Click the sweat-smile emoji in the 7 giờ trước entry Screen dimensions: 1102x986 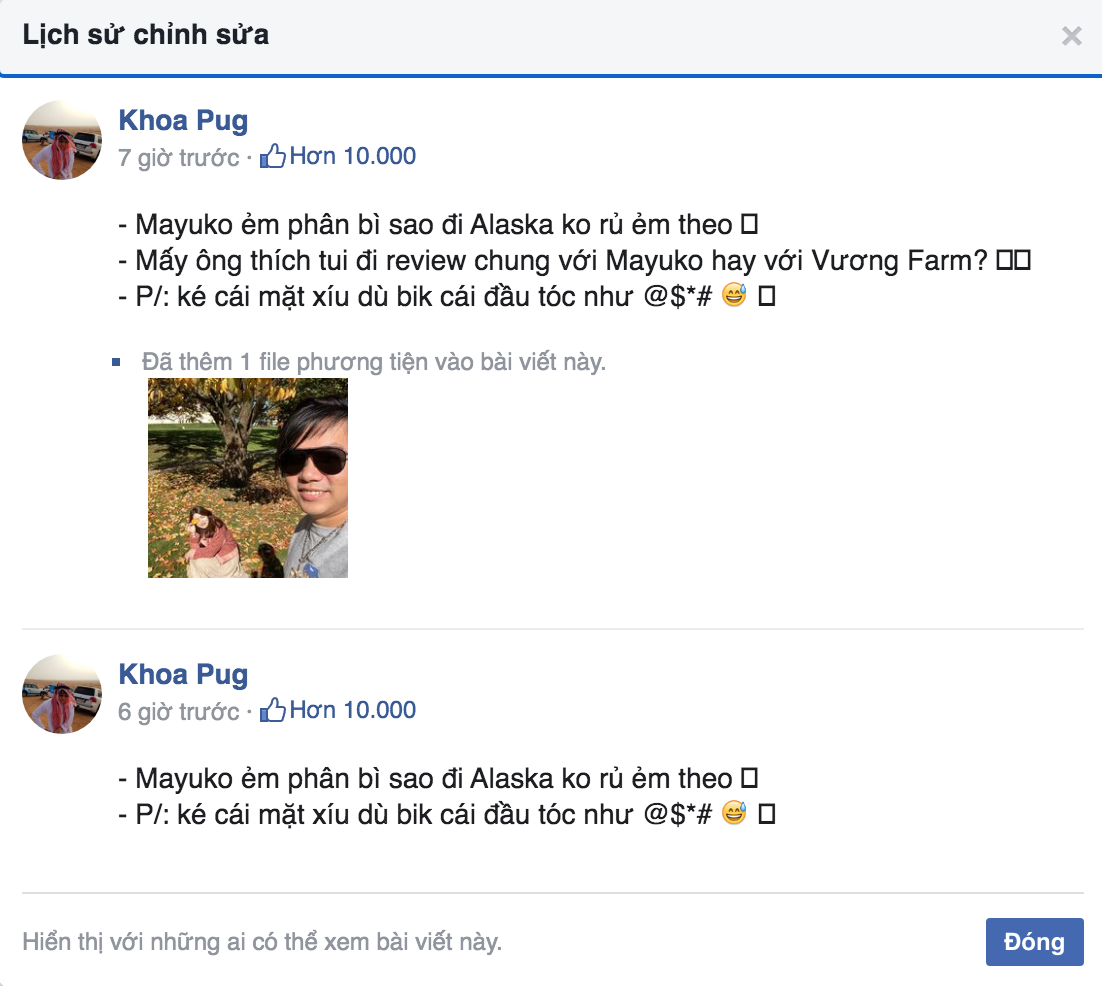pos(733,297)
